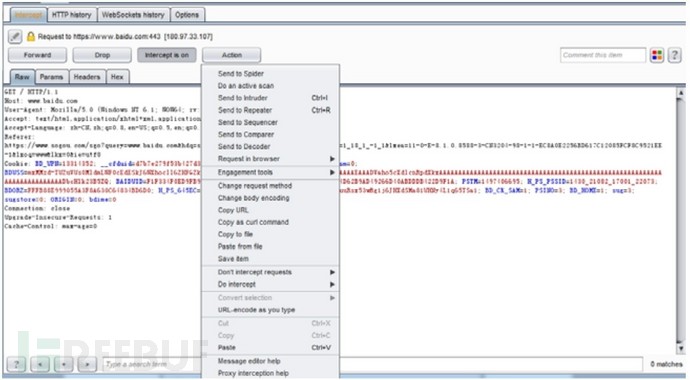
Task: Click the '+' search options button
Action: [64, 364]
